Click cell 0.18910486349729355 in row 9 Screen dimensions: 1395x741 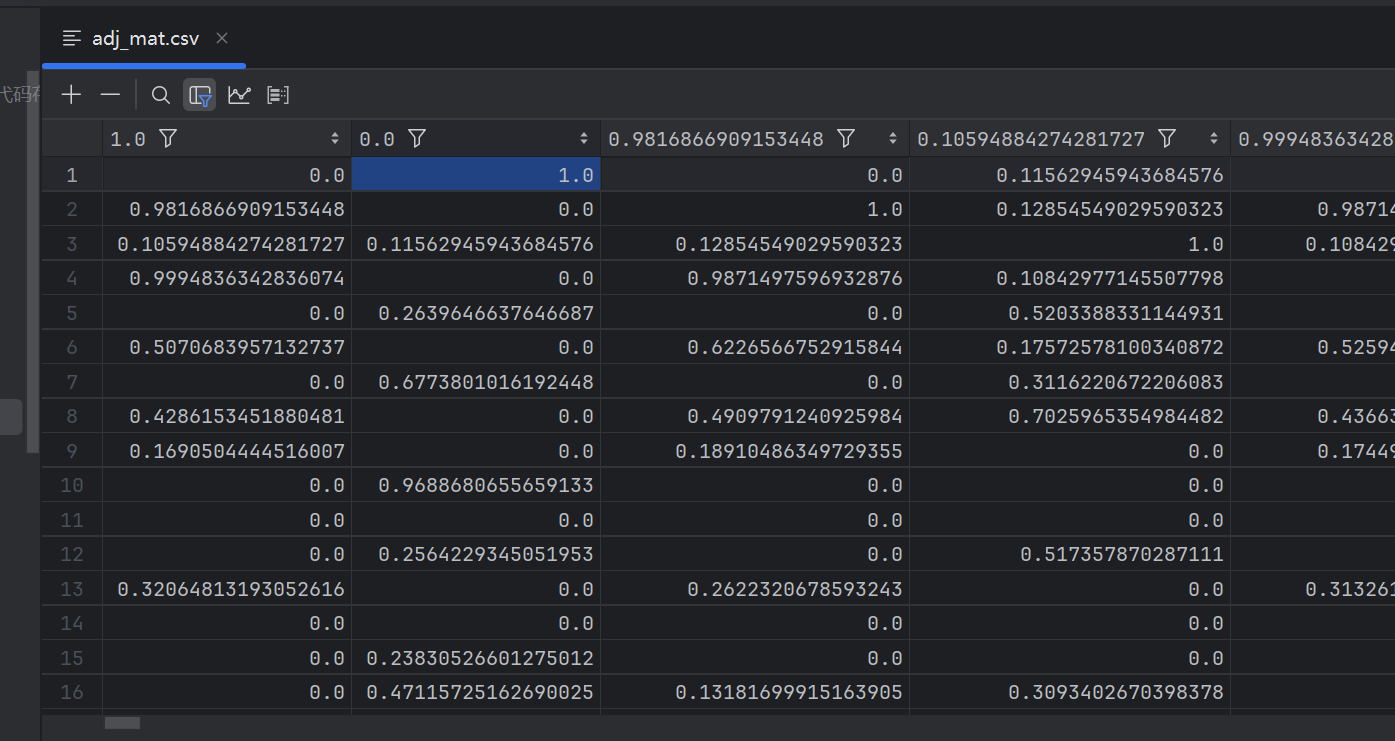[755, 451]
